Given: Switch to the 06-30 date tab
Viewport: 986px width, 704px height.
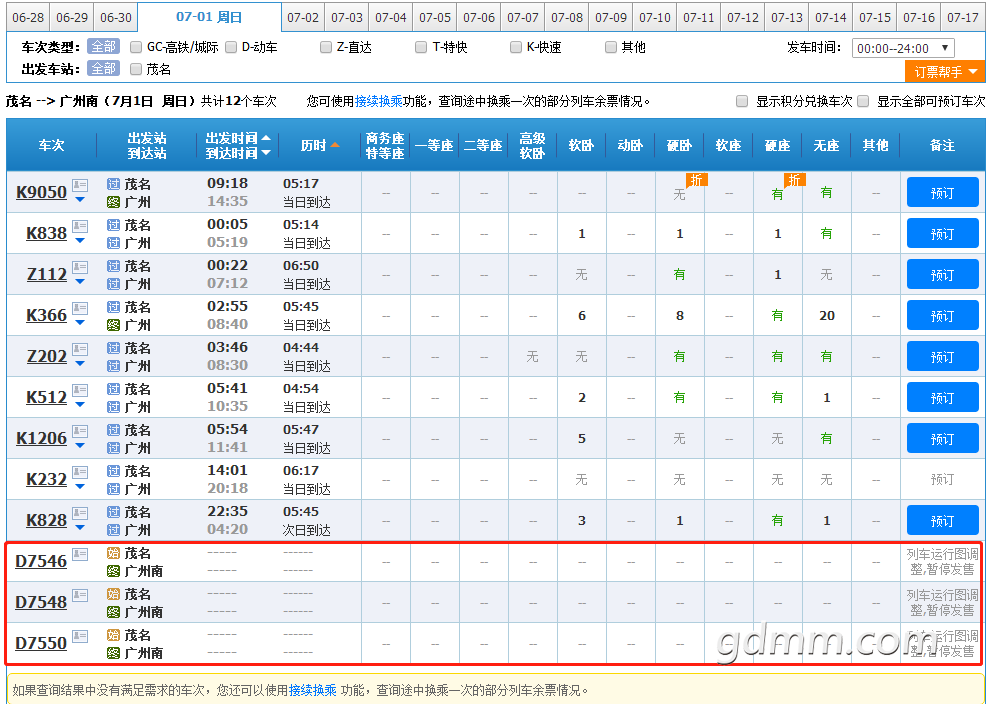Looking at the screenshot, I should pos(116,18).
